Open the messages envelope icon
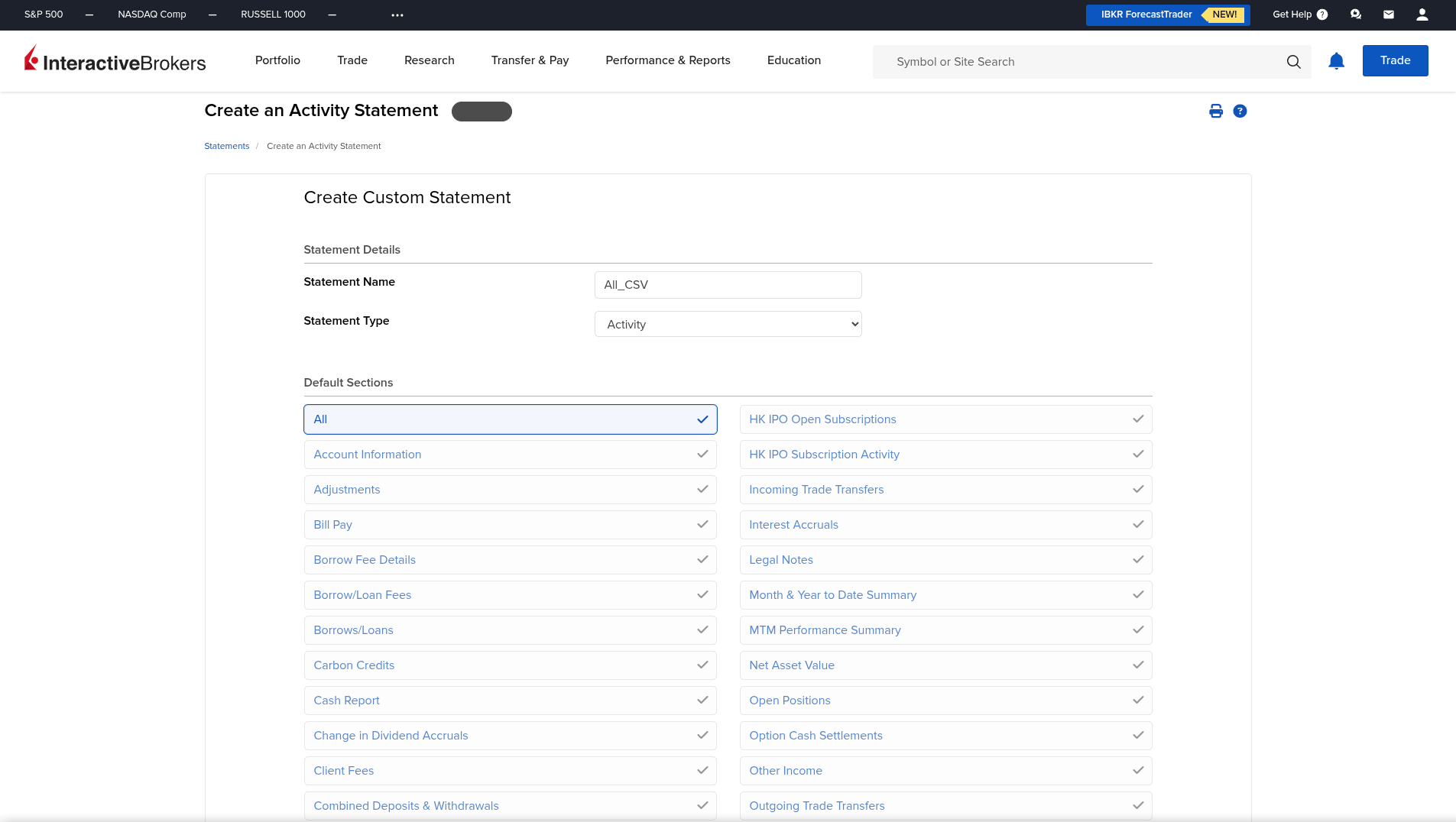 coord(1389,15)
